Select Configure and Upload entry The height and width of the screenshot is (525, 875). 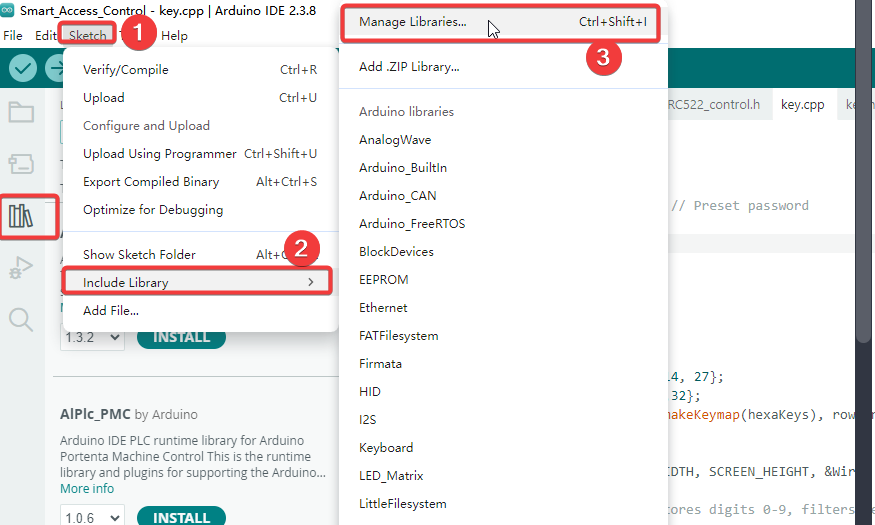(x=200, y=126)
